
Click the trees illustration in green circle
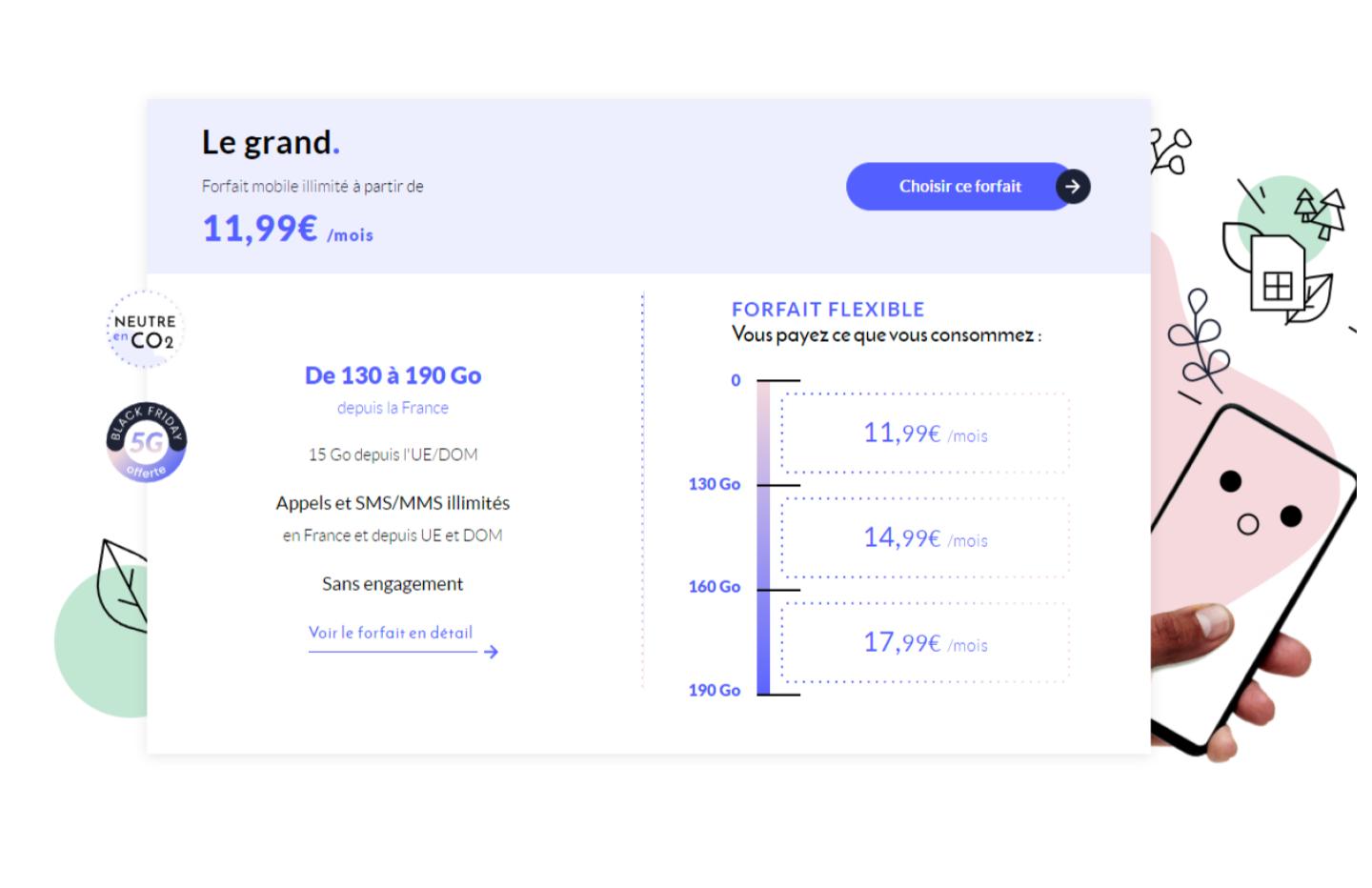tap(1320, 213)
